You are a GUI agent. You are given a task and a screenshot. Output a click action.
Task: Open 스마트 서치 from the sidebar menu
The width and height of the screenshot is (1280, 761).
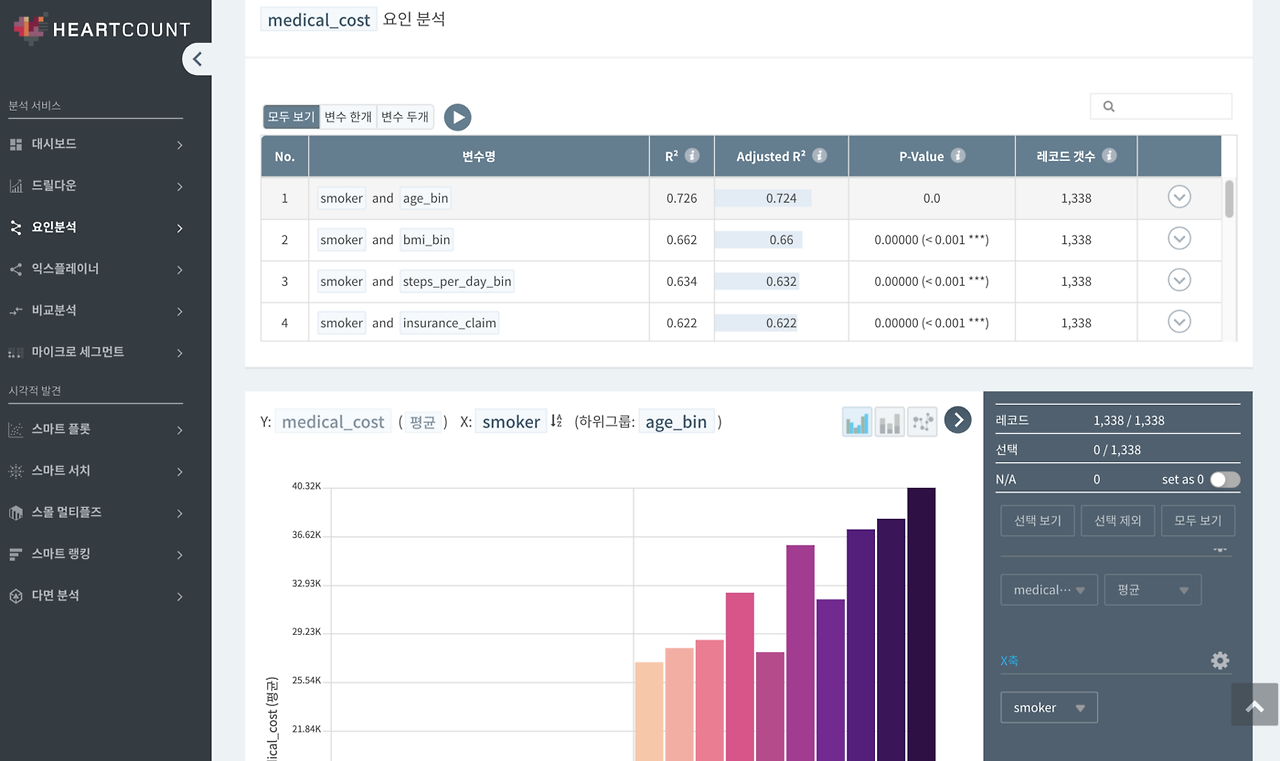point(61,470)
